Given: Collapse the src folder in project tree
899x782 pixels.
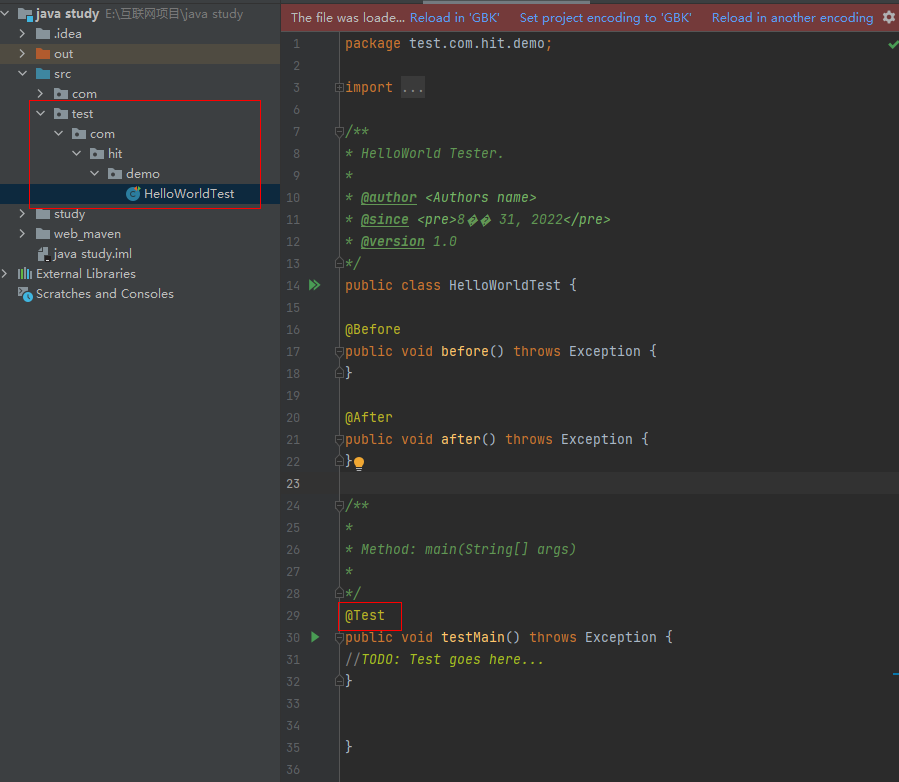Looking at the screenshot, I should [22, 73].
